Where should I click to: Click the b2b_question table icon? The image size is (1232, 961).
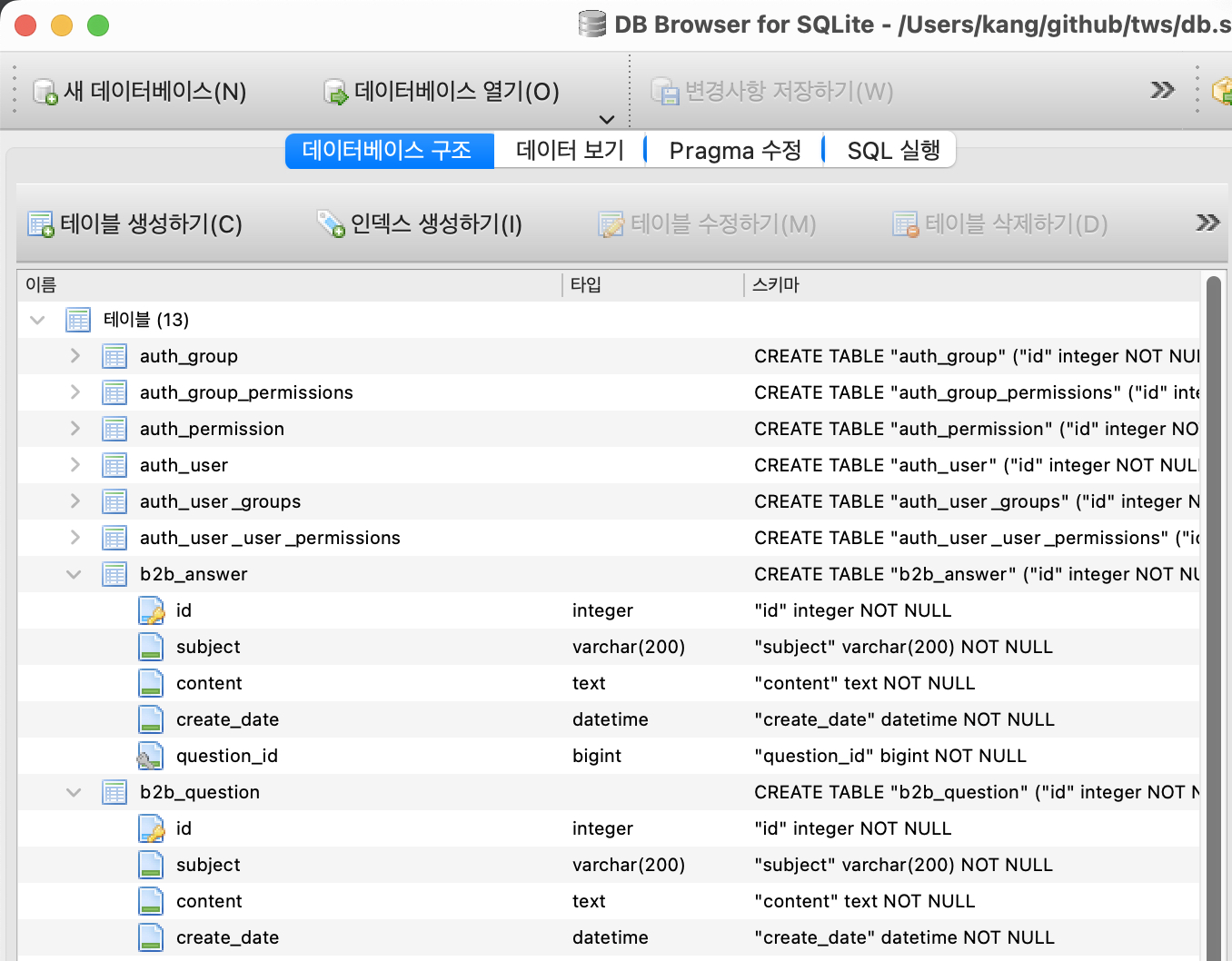pyautogui.click(x=114, y=792)
